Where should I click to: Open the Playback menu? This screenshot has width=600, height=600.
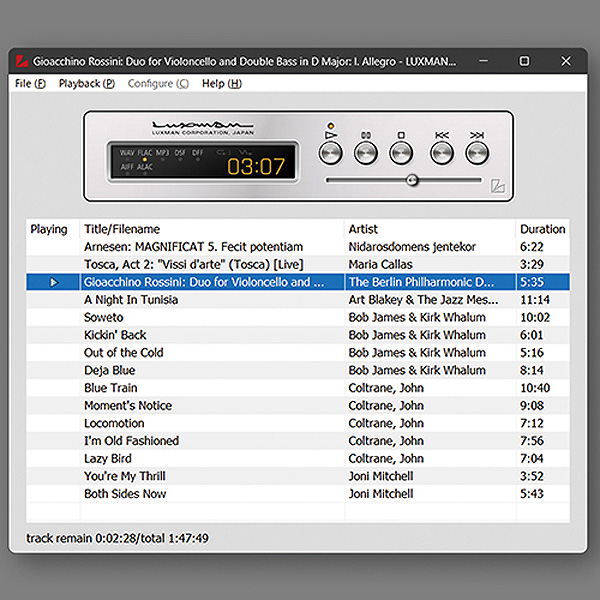86,84
